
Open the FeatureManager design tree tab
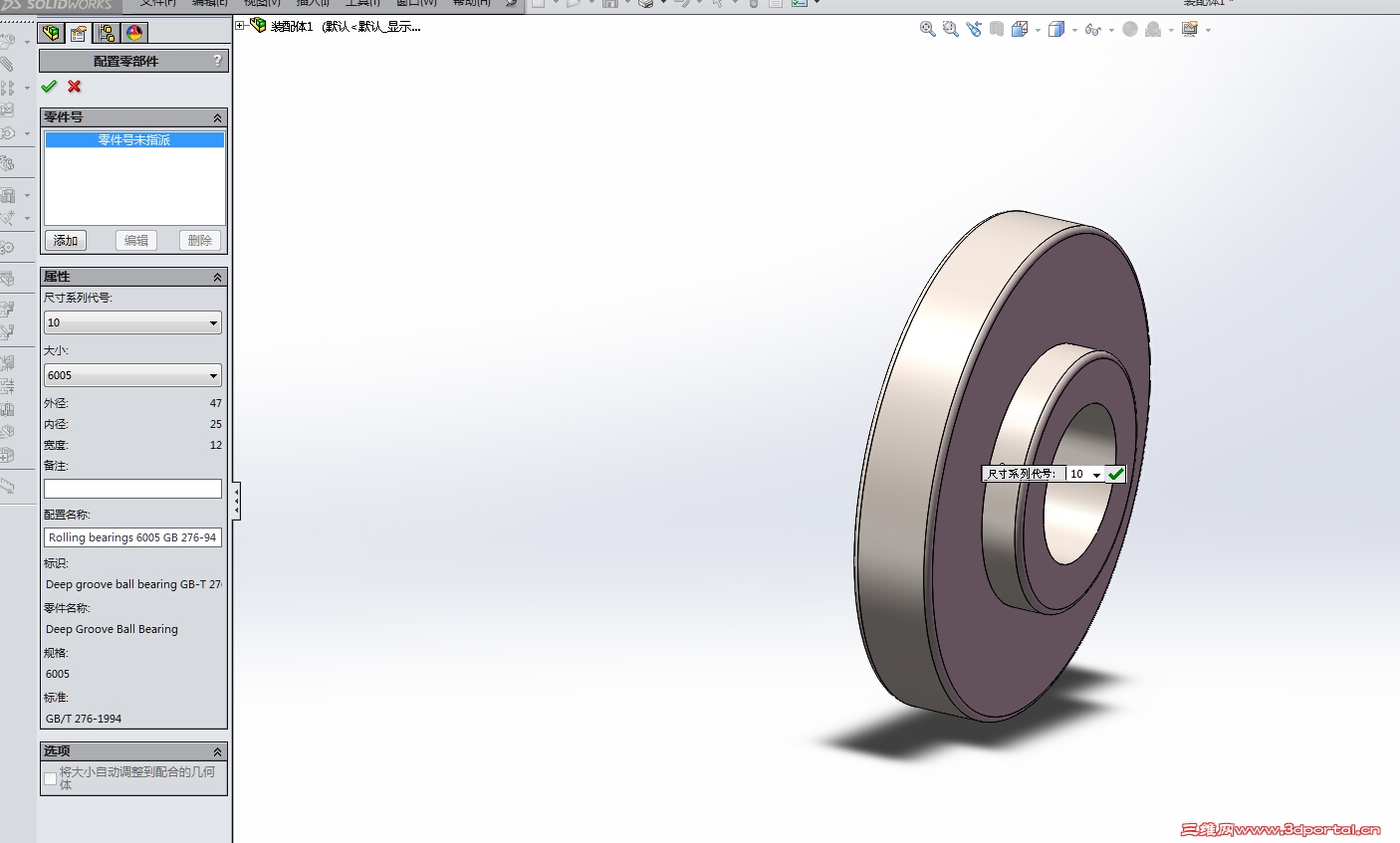pyautogui.click(x=51, y=33)
